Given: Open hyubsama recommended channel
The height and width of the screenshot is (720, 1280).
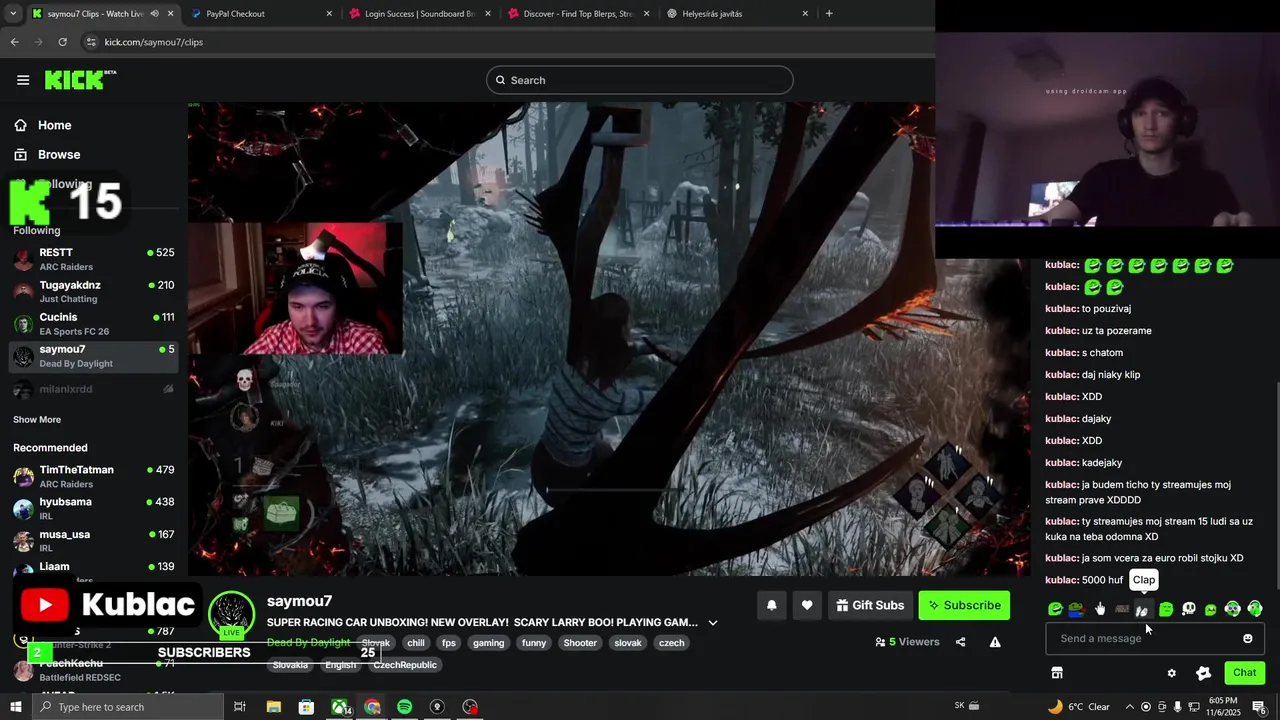Looking at the screenshot, I should pos(94,508).
